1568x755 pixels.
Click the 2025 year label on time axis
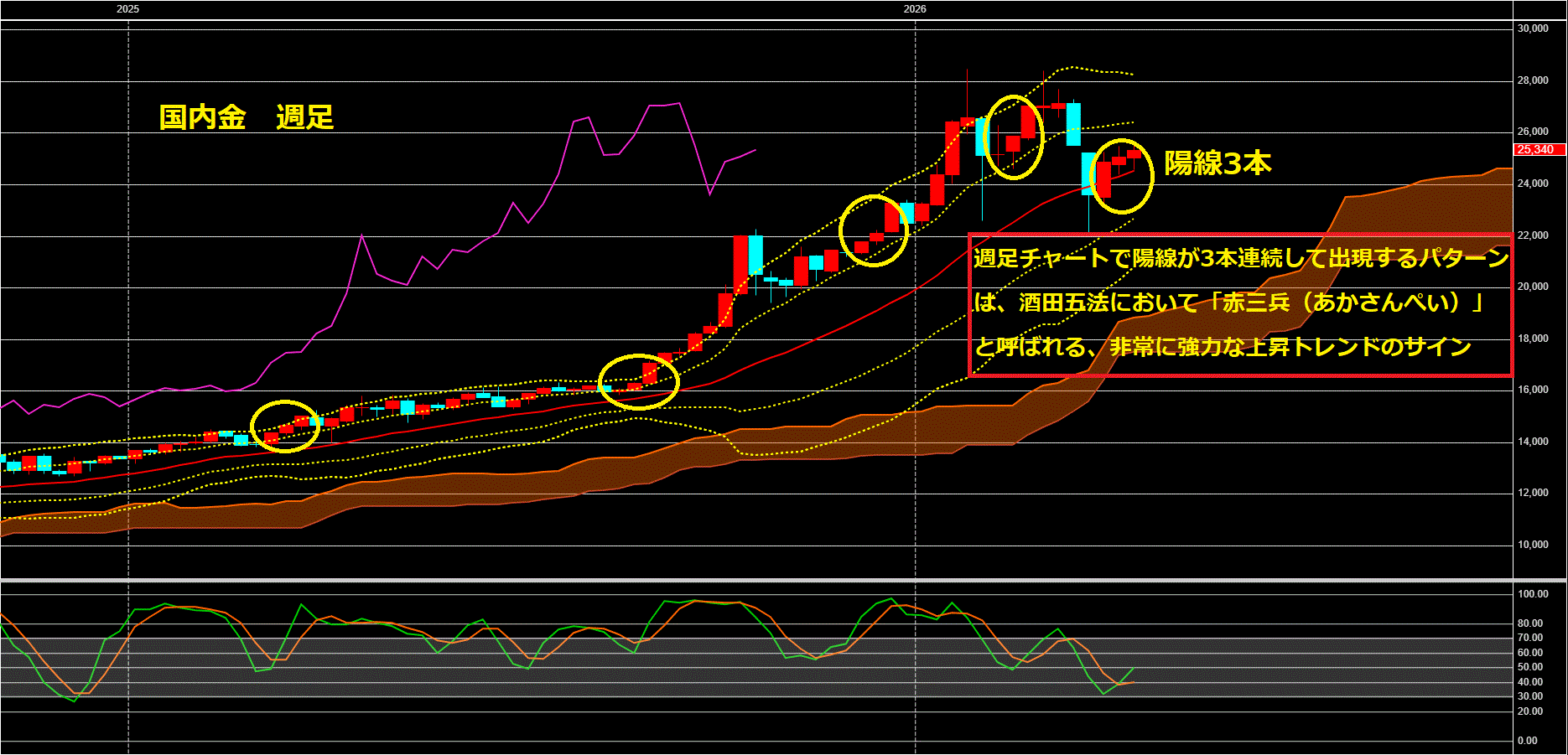click(x=128, y=9)
